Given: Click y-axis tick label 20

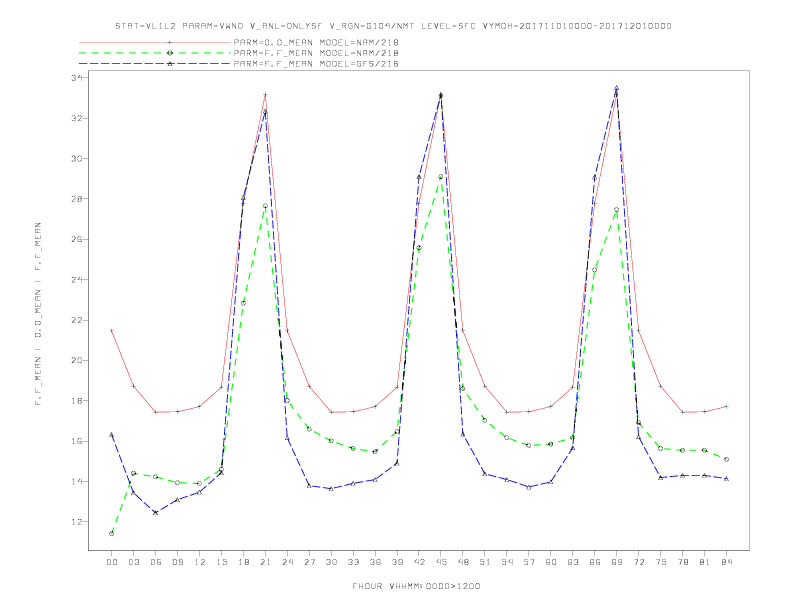Looking at the screenshot, I should [77, 361].
